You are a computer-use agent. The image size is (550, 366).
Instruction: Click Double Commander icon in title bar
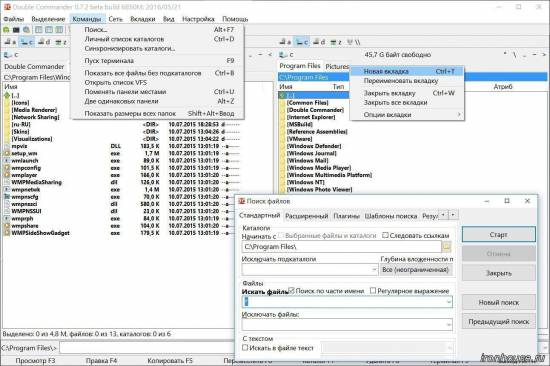click(x=7, y=7)
